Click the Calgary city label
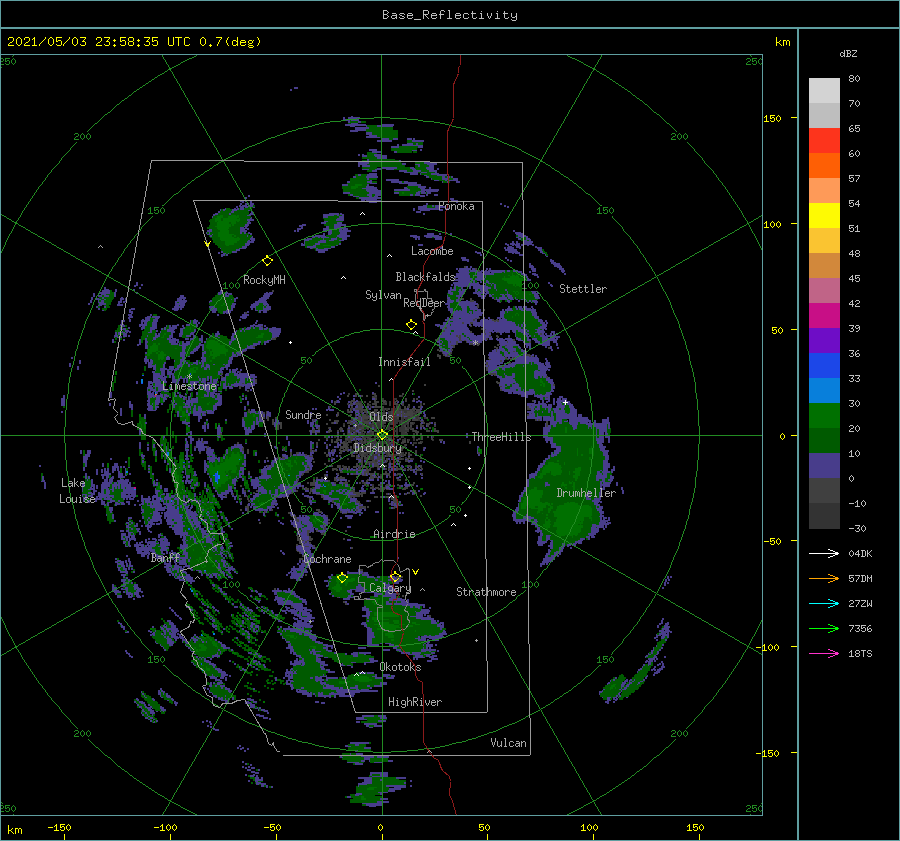This screenshot has height=841, width=900. 390,588
